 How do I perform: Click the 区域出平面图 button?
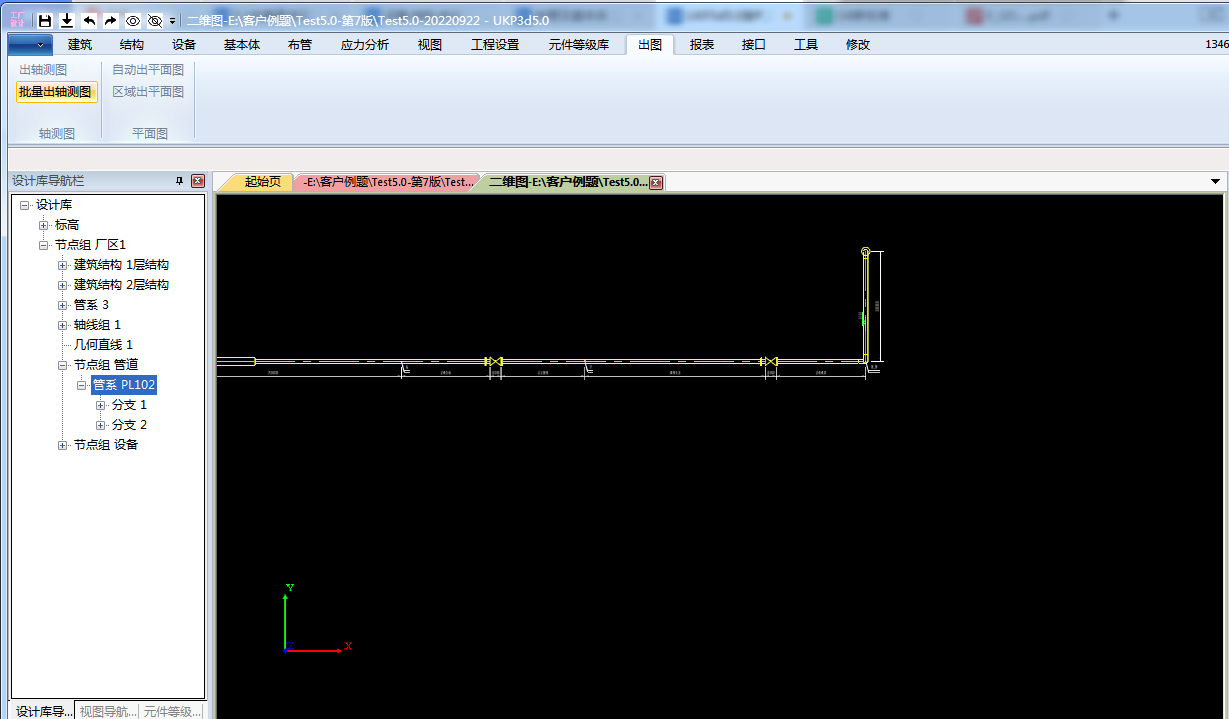(148, 92)
